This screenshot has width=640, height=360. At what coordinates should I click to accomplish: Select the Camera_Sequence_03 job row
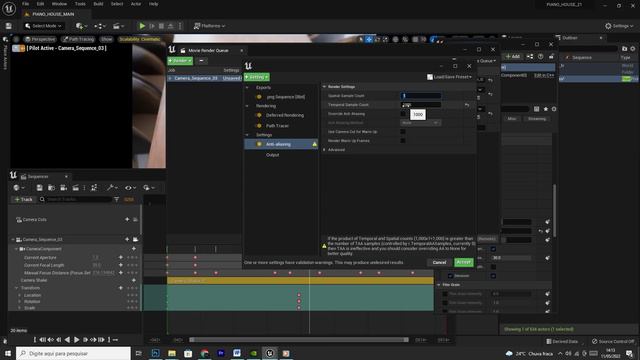click(x=204, y=78)
